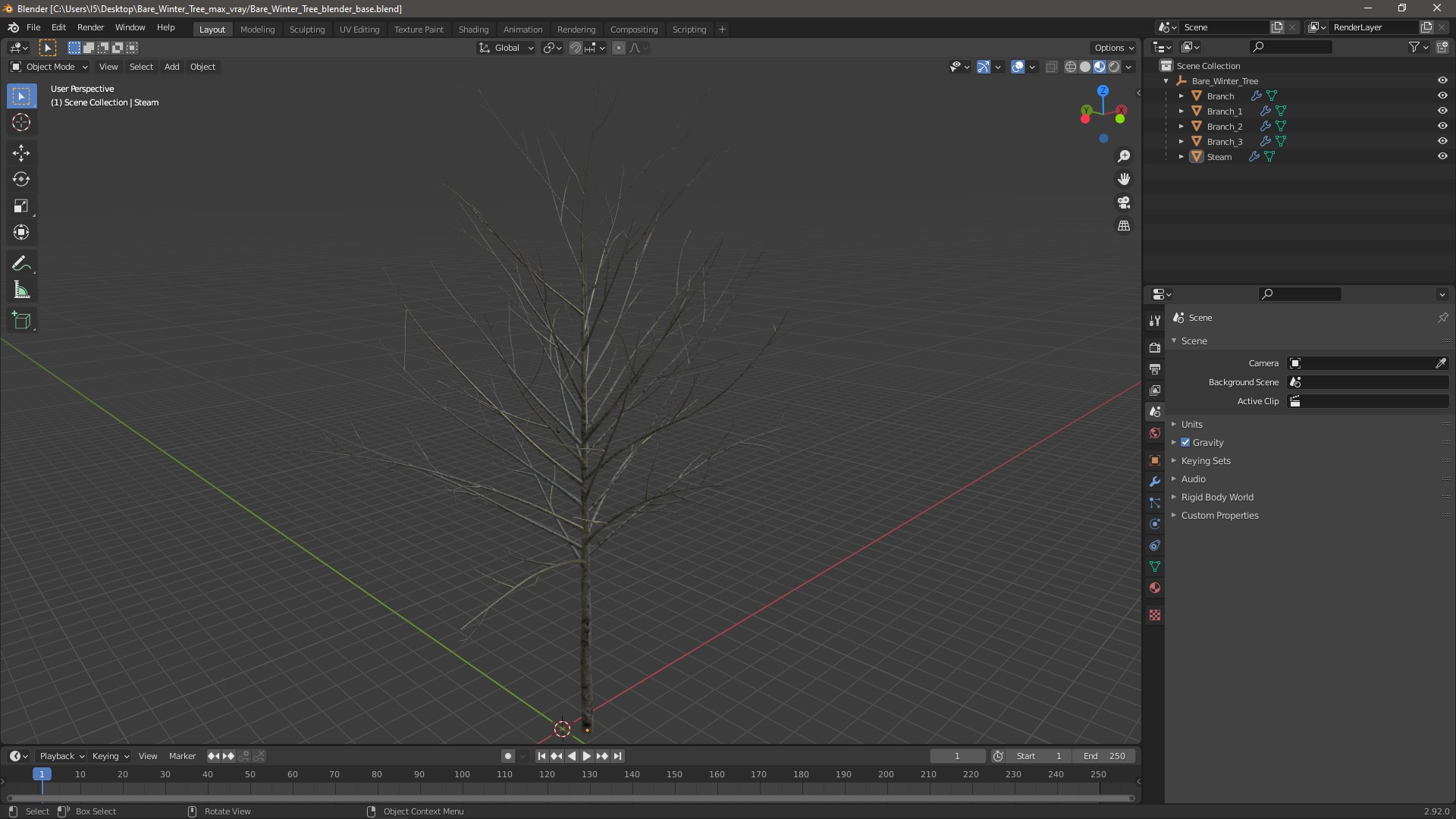Hide the Branch_2 object in outliner

1442,126
